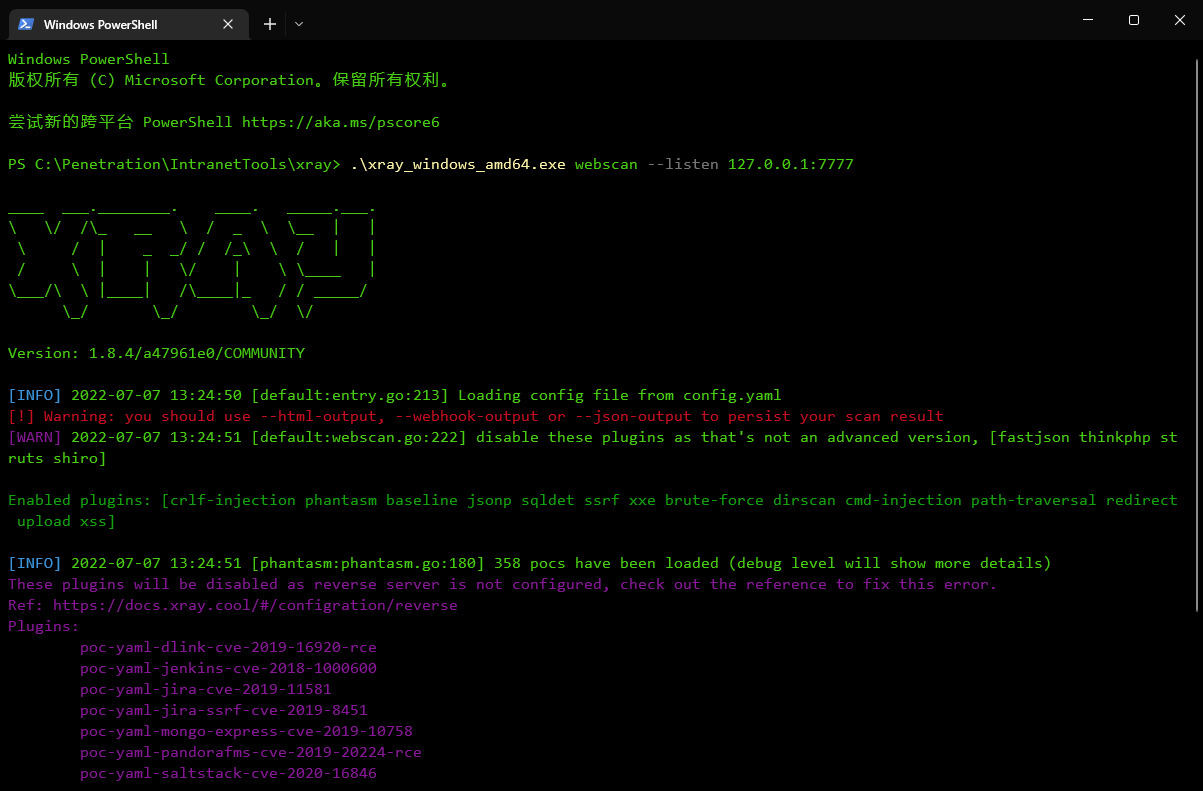
Task: Minimize the terminal window
Action: (x=1087, y=20)
